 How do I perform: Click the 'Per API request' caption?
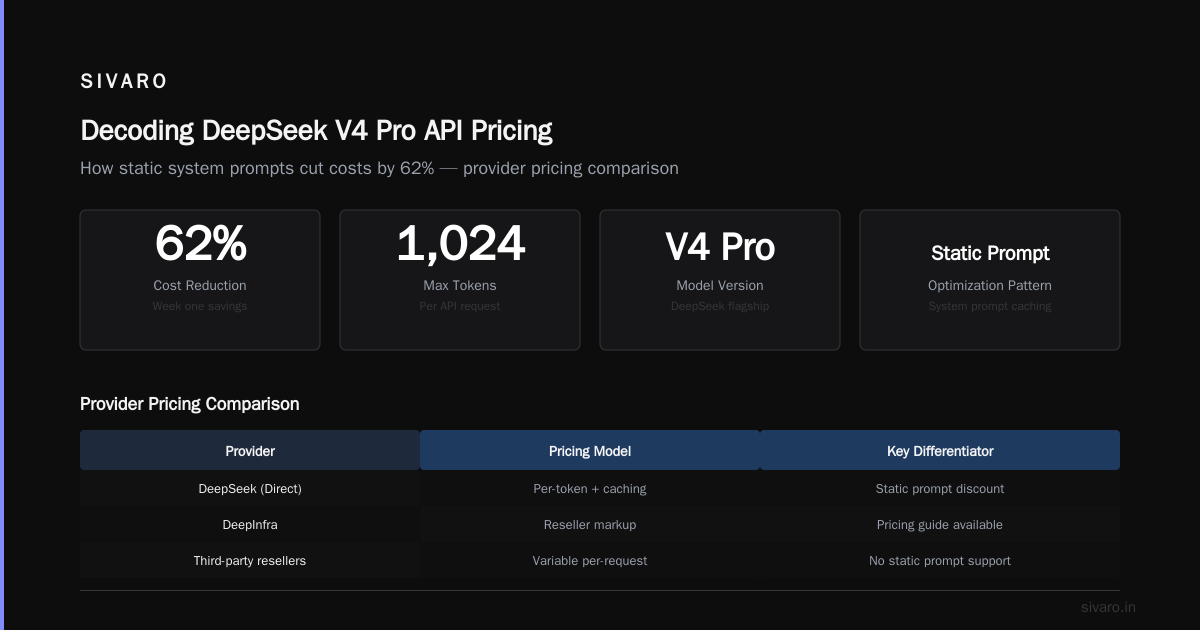click(460, 306)
